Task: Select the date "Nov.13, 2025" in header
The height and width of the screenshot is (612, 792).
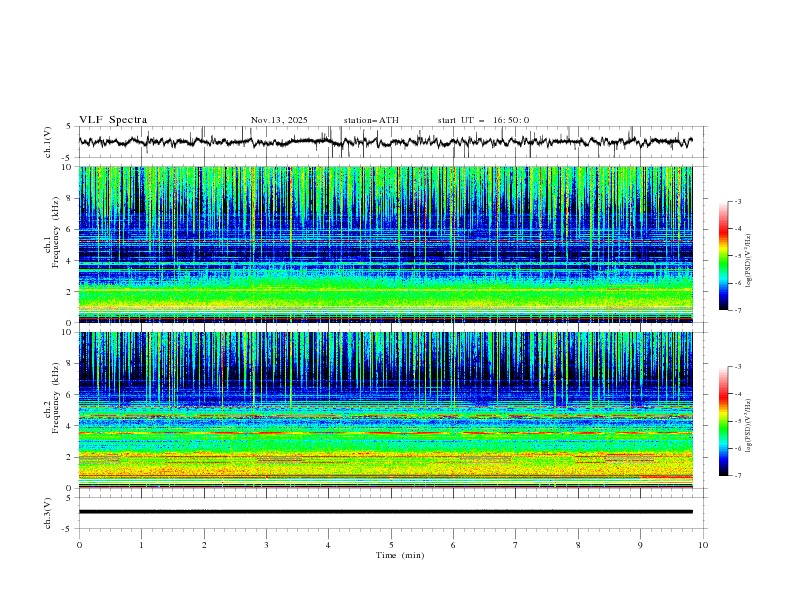Action: coord(279,120)
